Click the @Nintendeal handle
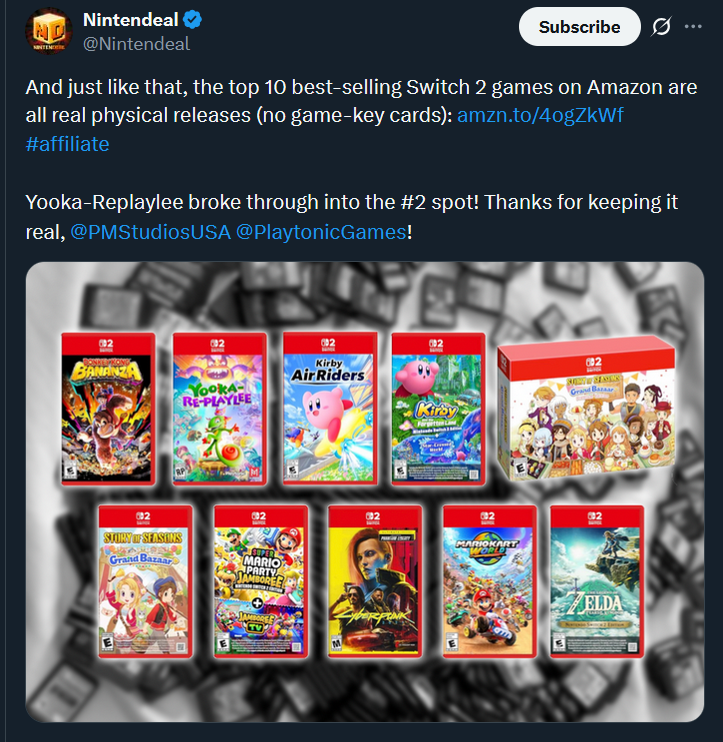Viewport: 723px width, 742px height. (136, 44)
